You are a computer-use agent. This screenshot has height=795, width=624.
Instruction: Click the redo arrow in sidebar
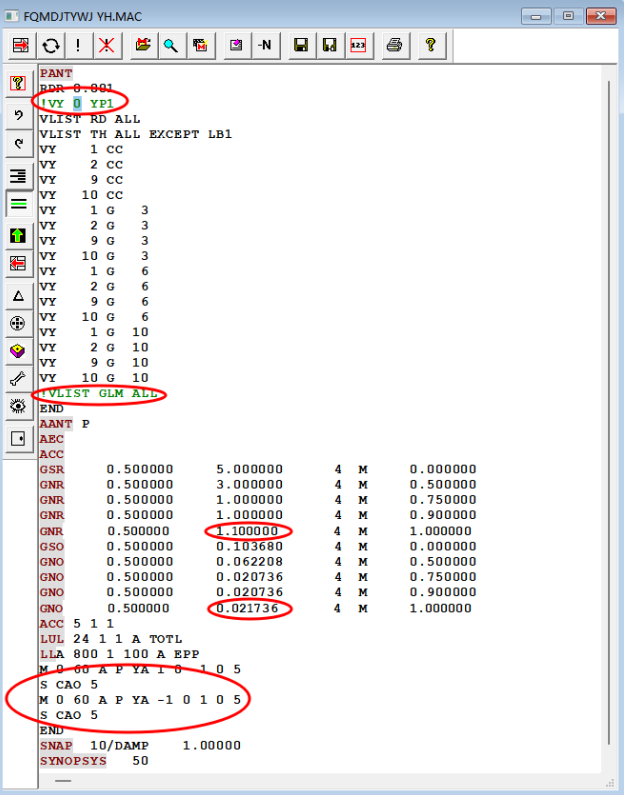19,143
